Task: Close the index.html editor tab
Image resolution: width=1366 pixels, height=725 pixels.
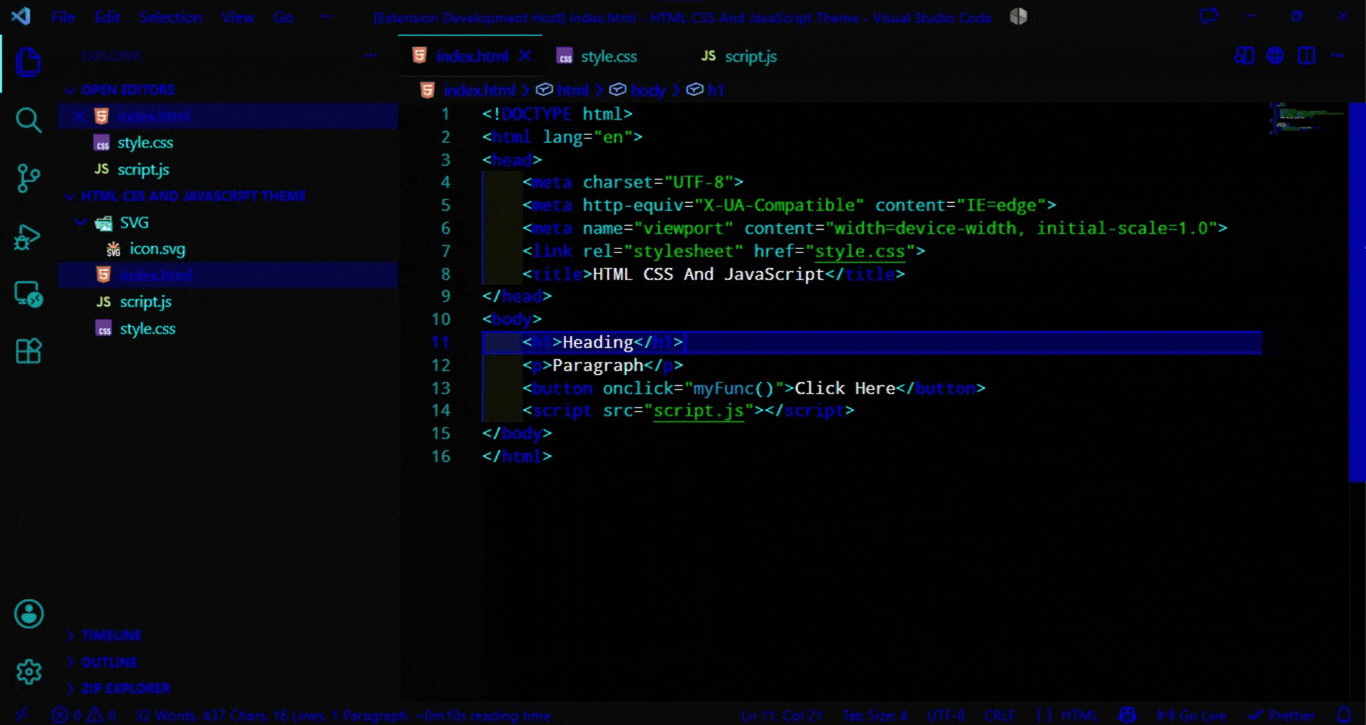Action: tap(525, 56)
